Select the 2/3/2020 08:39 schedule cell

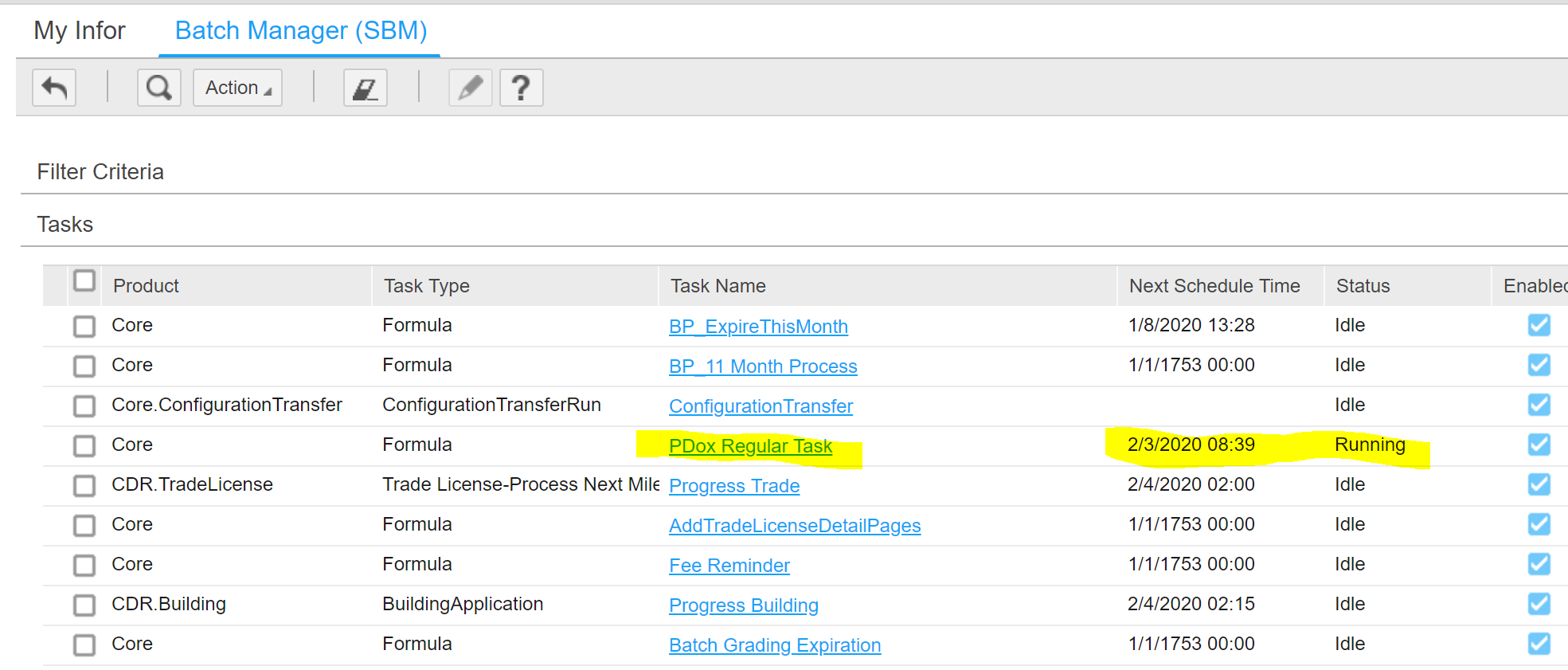point(1191,445)
